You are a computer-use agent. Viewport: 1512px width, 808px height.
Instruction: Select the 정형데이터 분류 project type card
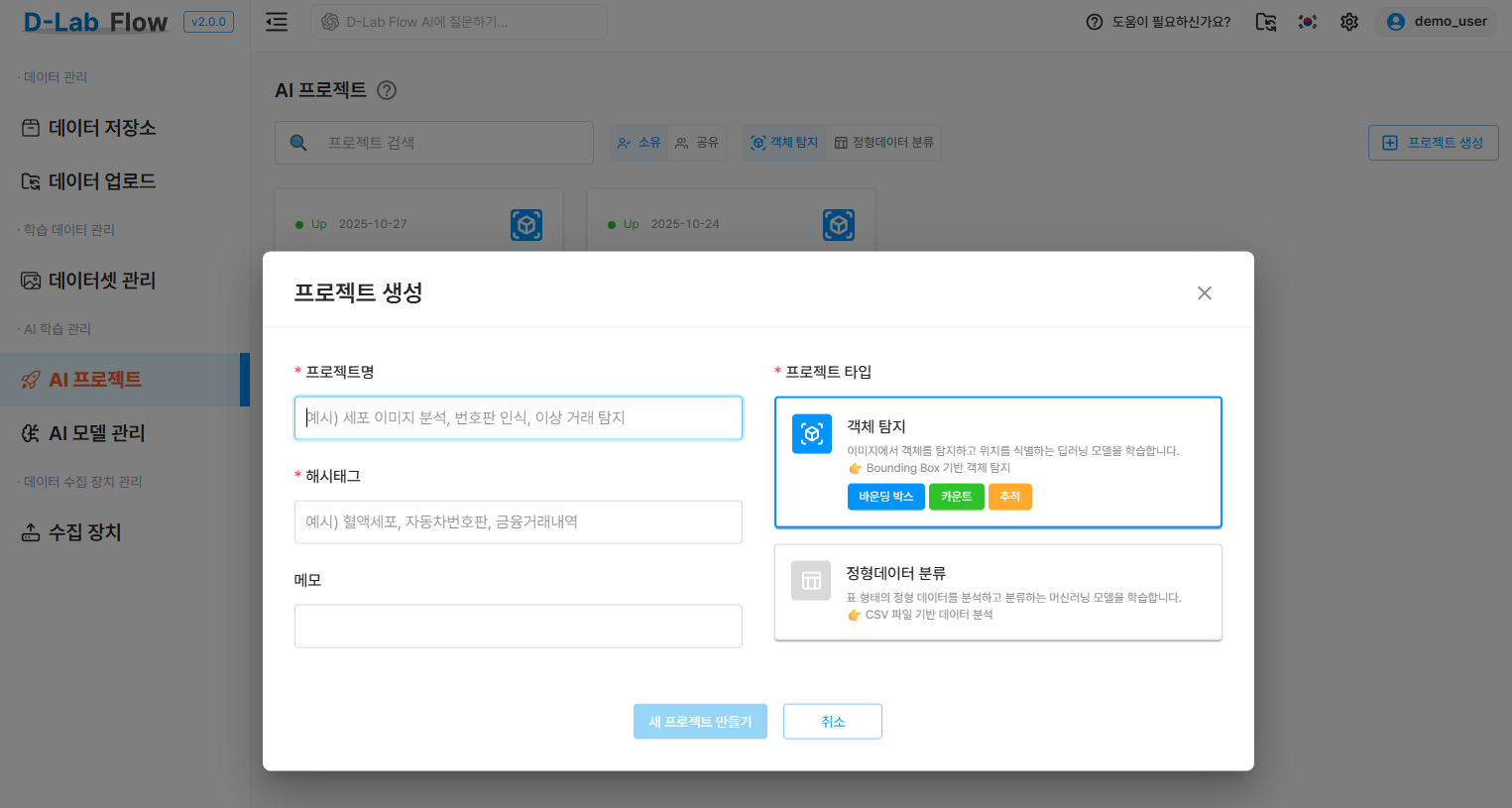[x=998, y=591]
